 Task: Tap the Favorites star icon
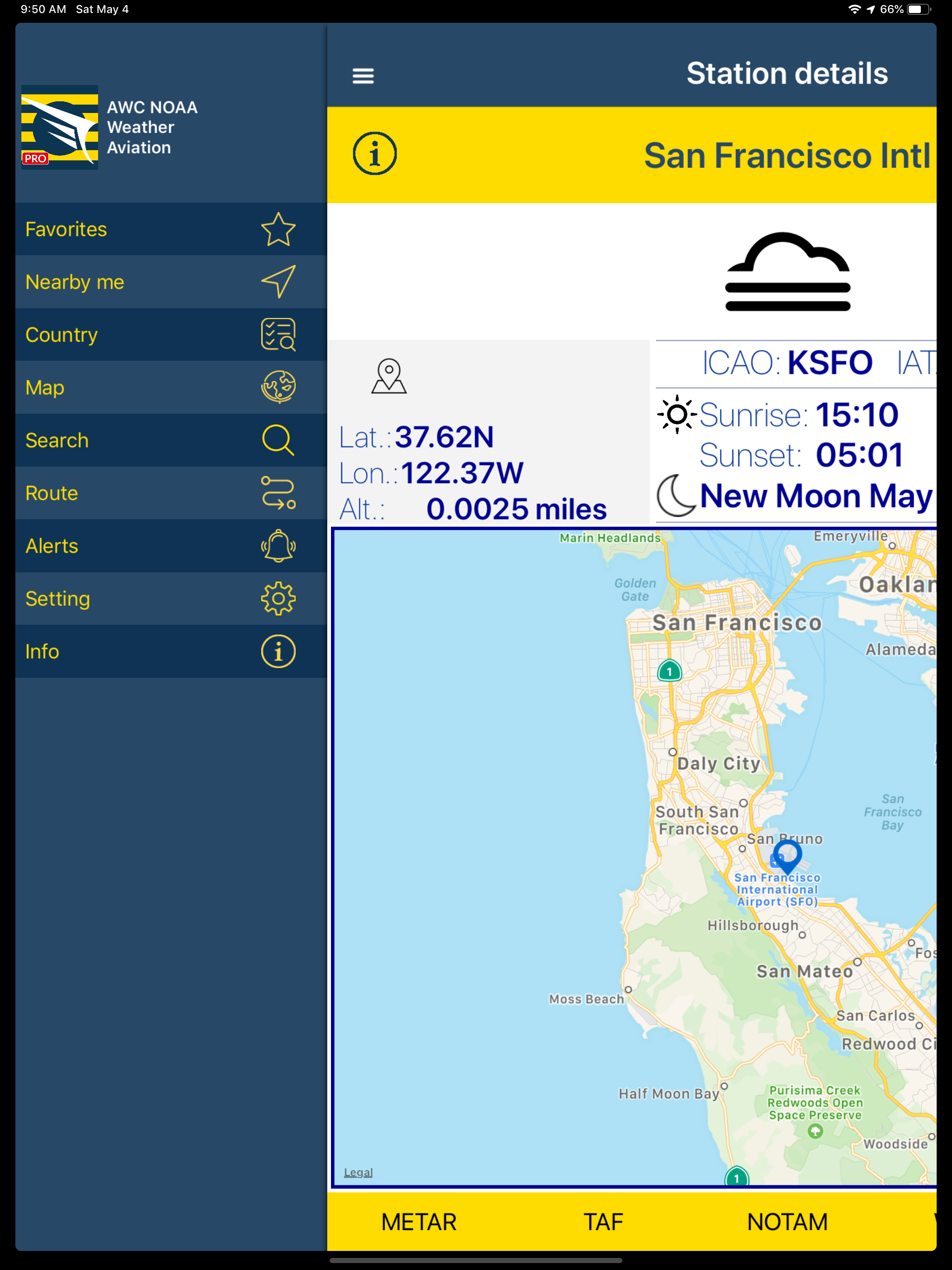278,229
